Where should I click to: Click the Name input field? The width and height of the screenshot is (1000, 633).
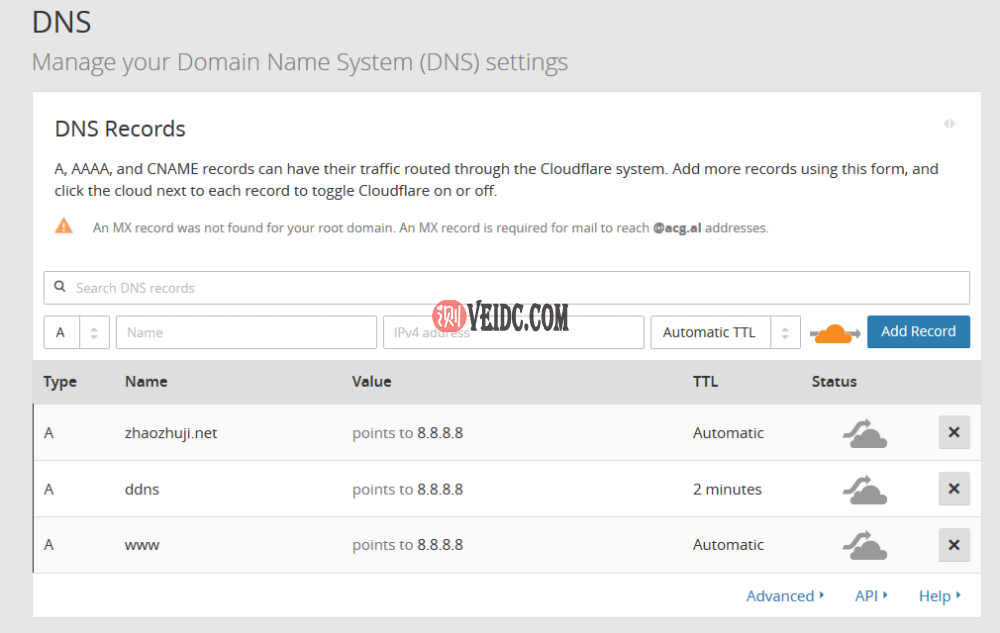click(x=246, y=332)
